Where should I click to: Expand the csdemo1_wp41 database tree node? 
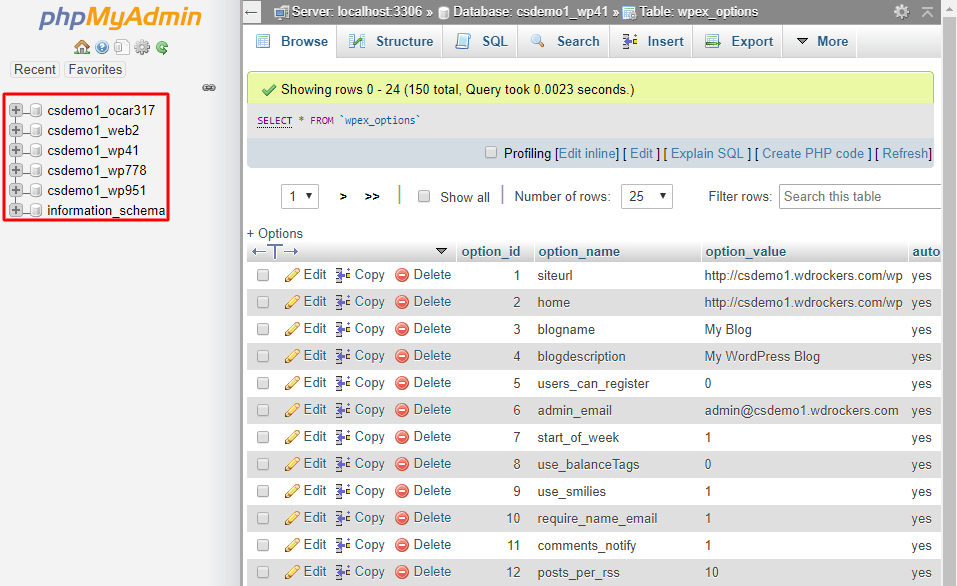[x=16, y=150]
